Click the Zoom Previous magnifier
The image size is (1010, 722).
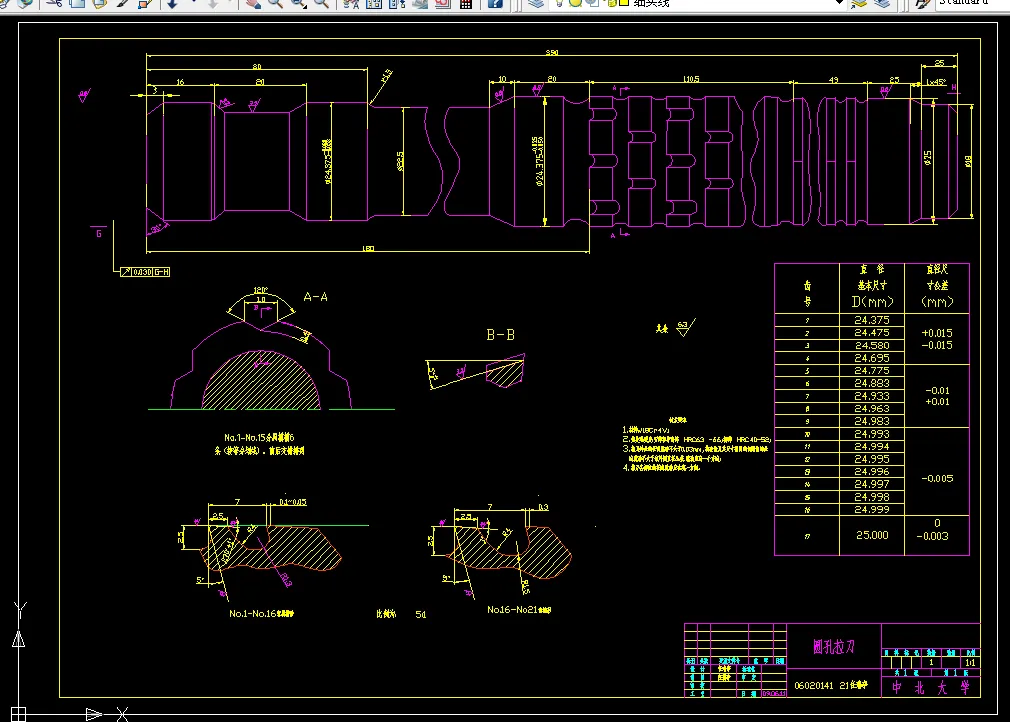coord(321,3)
